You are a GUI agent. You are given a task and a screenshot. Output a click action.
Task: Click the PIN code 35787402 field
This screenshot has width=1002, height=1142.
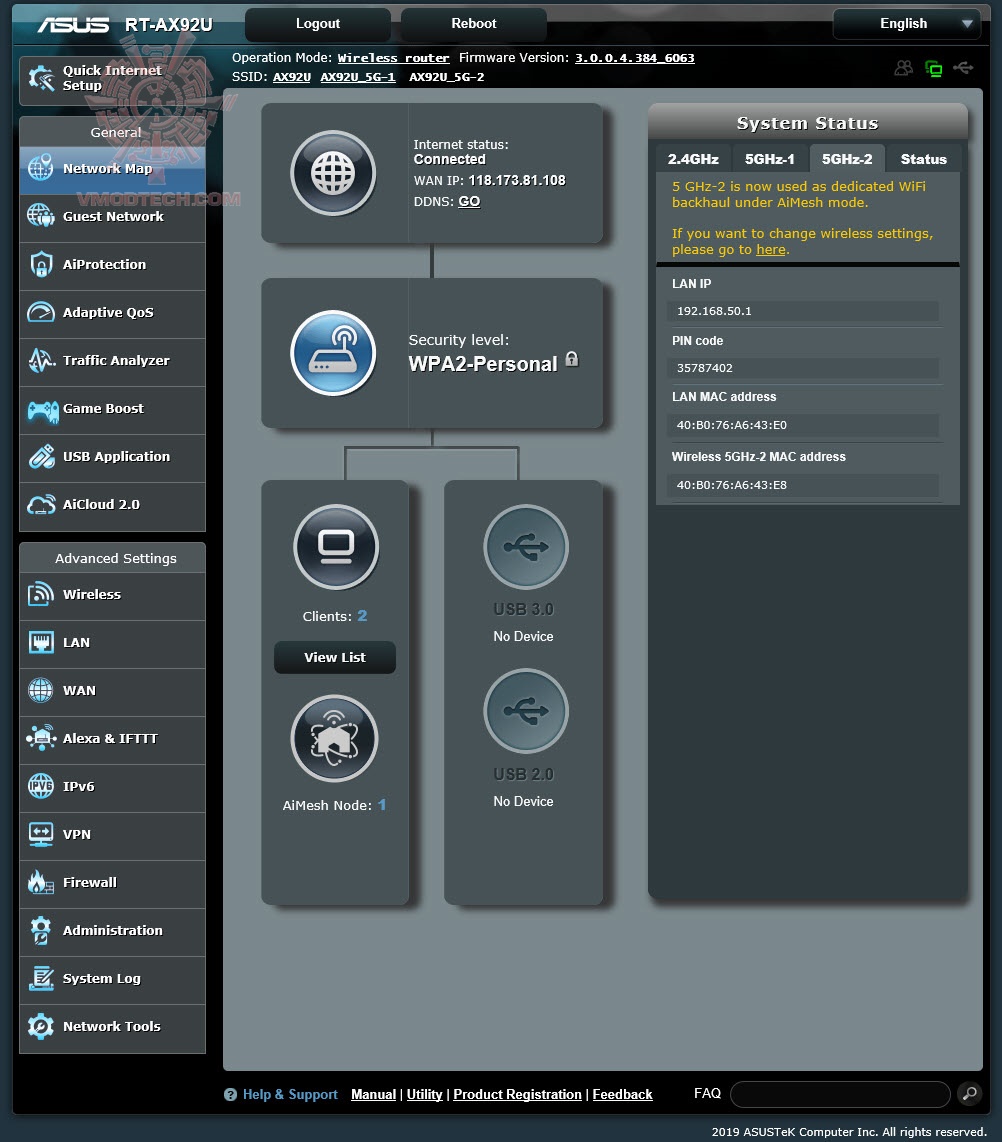[x=802, y=368]
